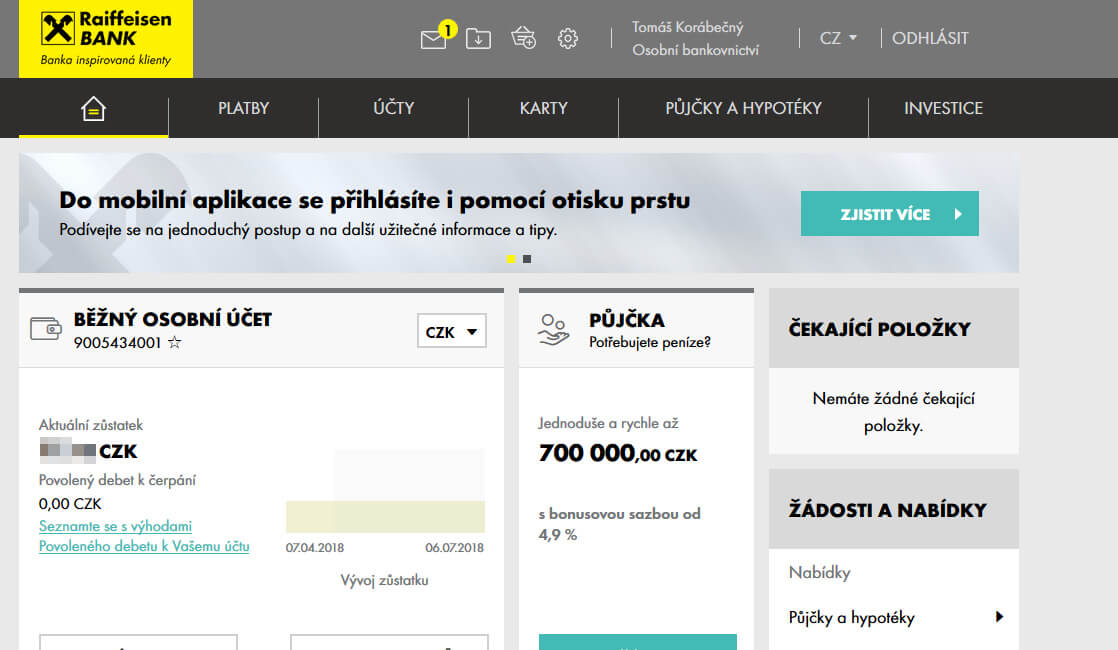Open the CZK currency dropdown
The width and height of the screenshot is (1118, 650).
click(x=451, y=331)
